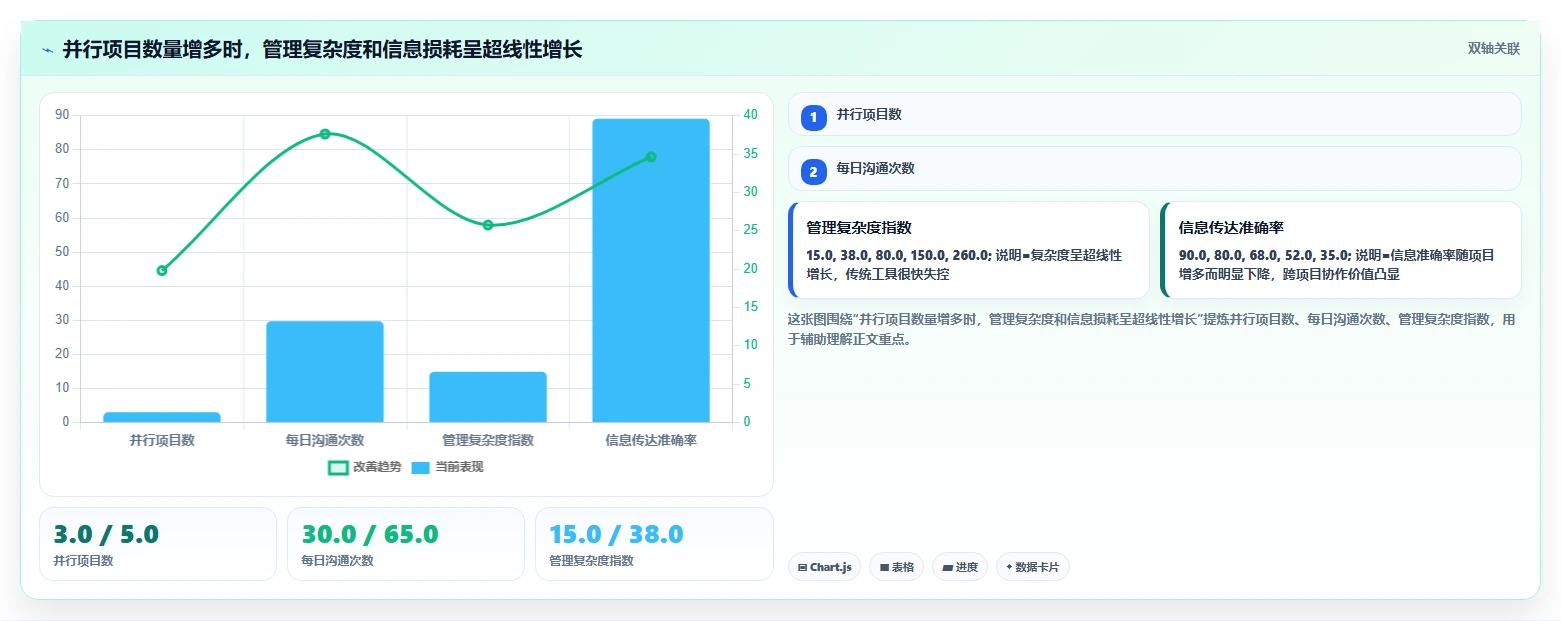Click the line point above 并行项目数
This screenshot has height=621, width=1561.
(162, 270)
